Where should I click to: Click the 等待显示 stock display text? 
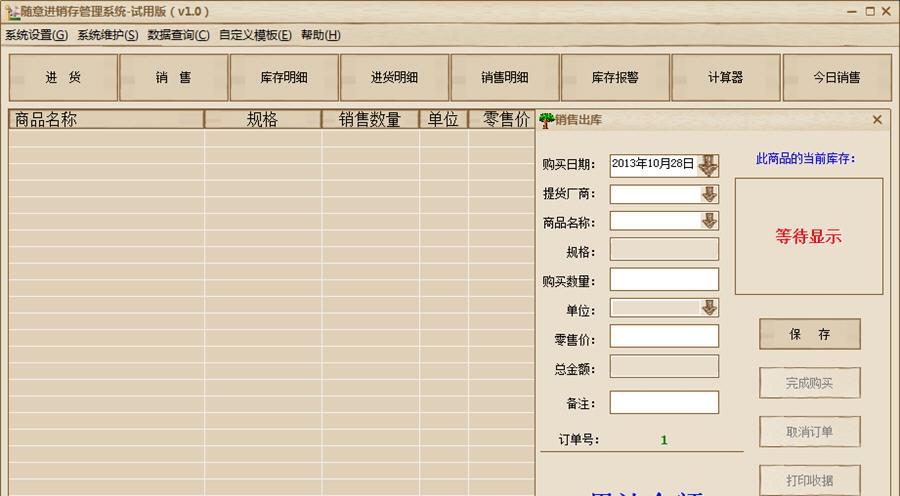coord(808,236)
